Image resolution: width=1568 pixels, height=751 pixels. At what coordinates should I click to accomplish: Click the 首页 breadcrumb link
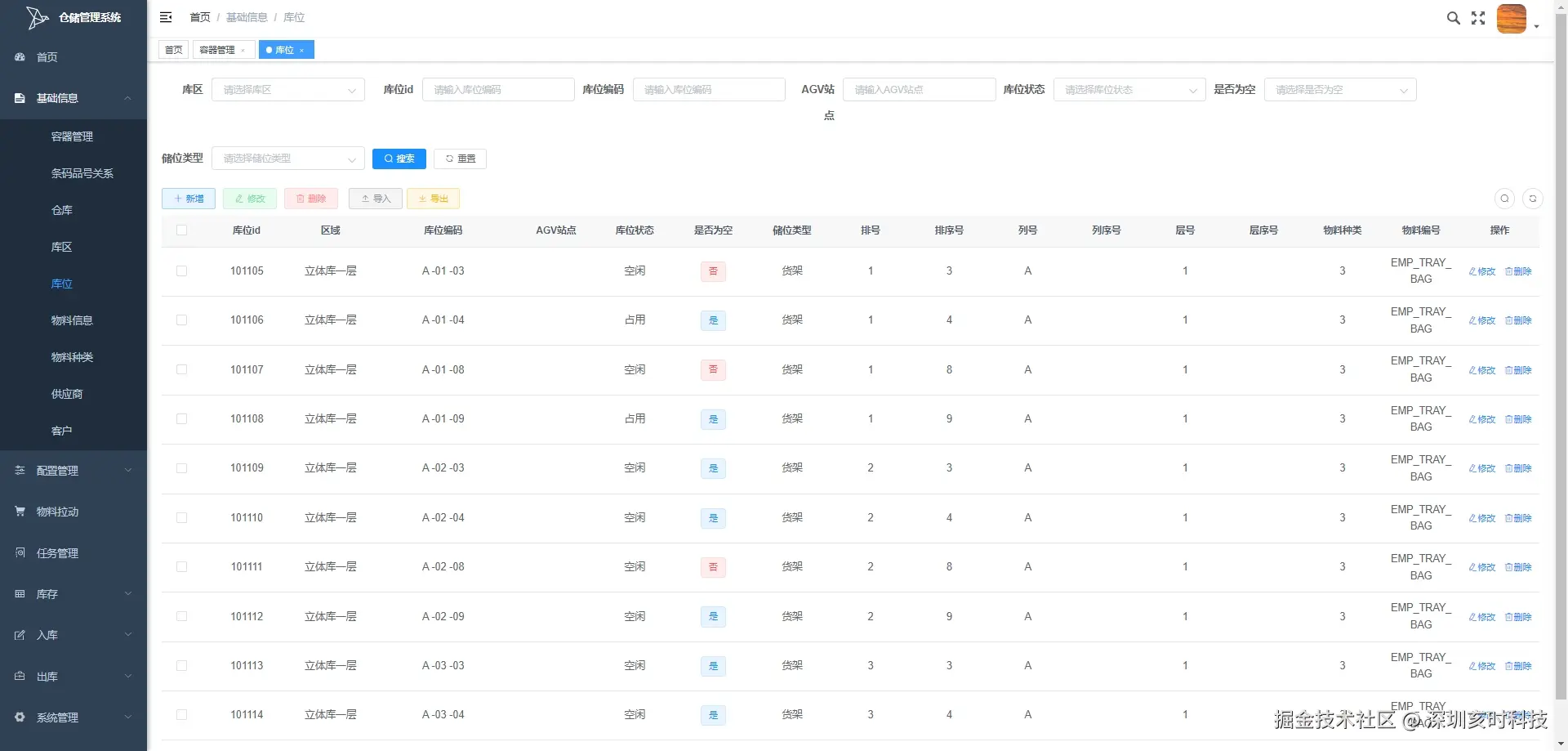point(200,17)
